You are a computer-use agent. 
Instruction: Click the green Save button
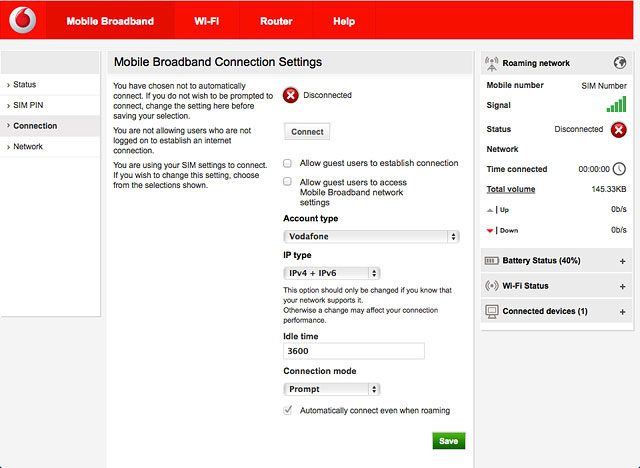pyautogui.click(x=449, y=441)
